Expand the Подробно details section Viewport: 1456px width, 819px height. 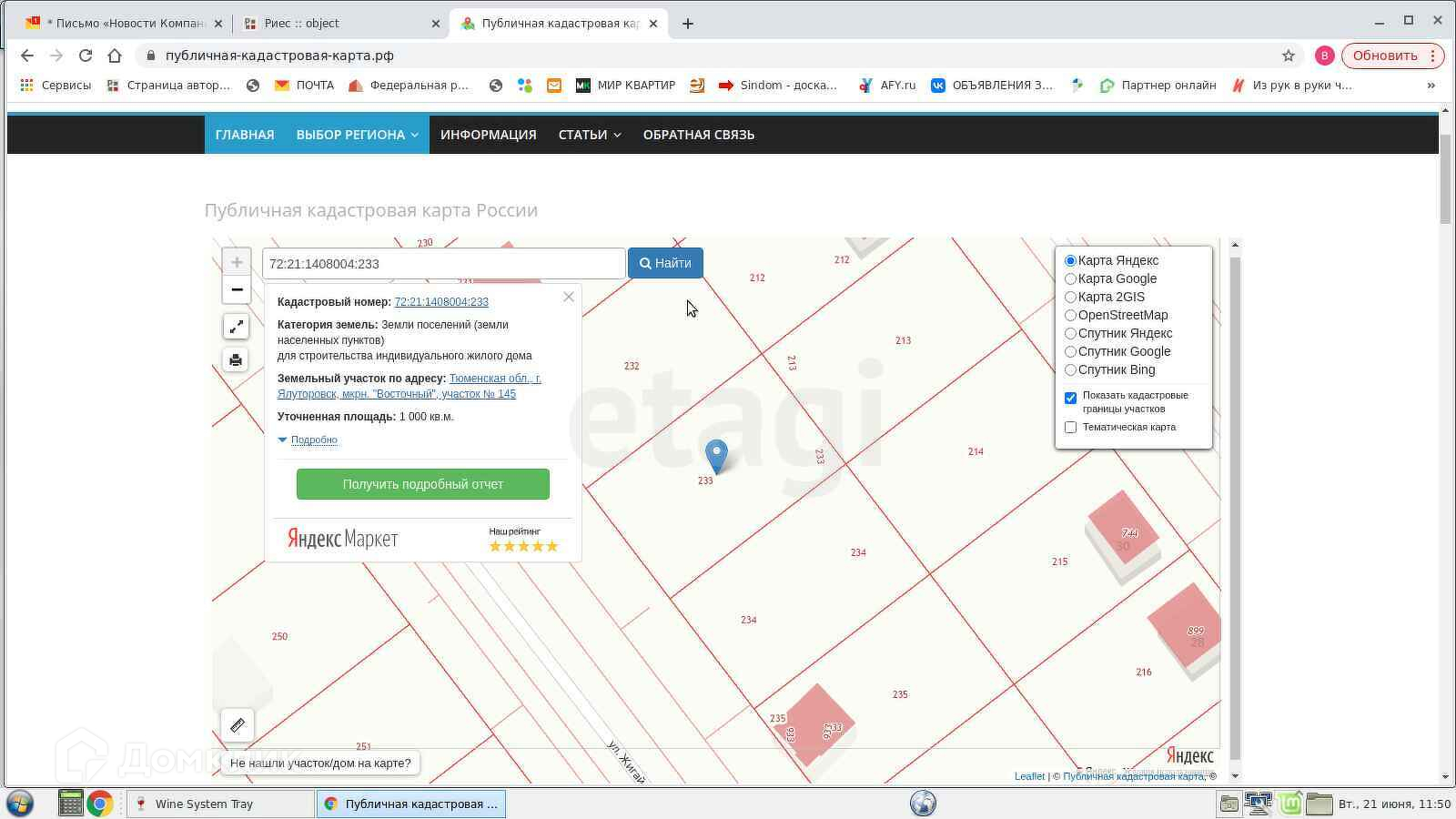[x=313, y=440]
